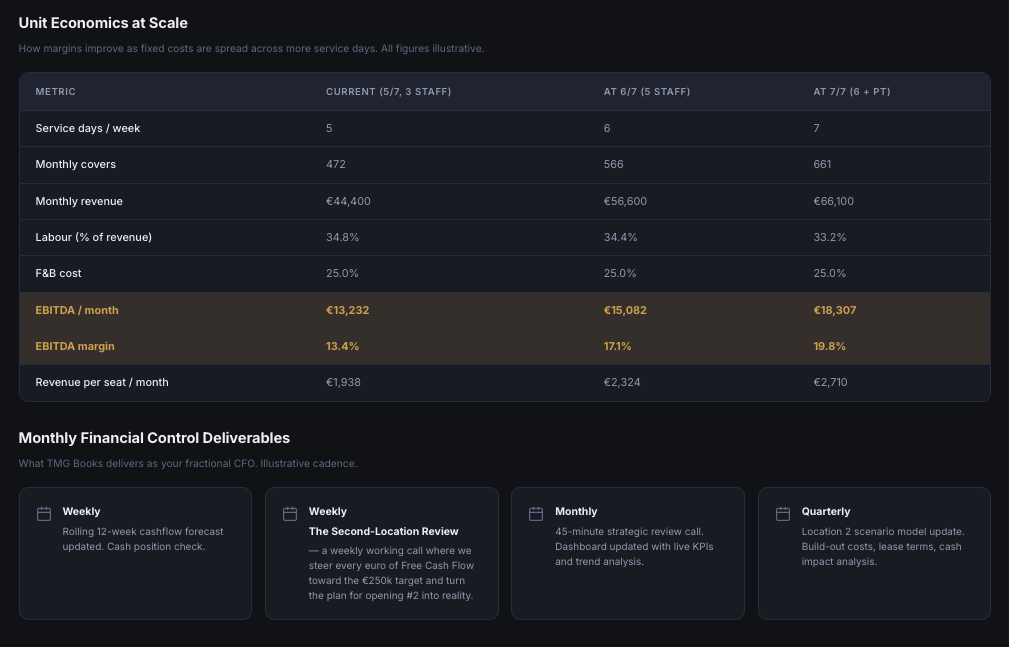1009x647 pixels.
Task: Click the Unit Economics at Scale heading
Action: (103, 23)
